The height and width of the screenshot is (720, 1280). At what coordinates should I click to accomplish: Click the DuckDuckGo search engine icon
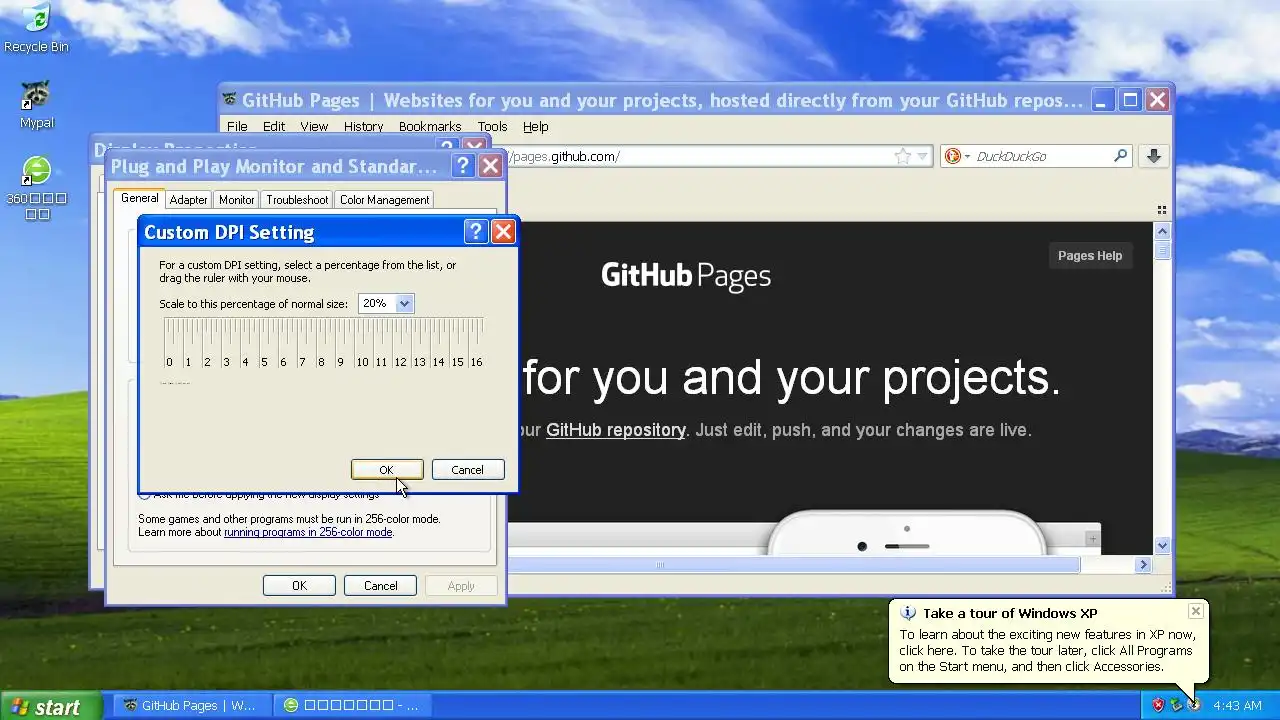coord(953,156)
